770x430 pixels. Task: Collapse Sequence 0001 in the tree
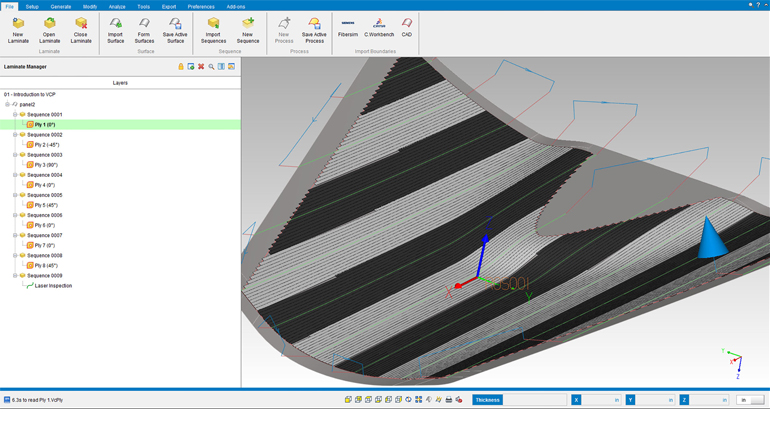click(x=15, y=115)
